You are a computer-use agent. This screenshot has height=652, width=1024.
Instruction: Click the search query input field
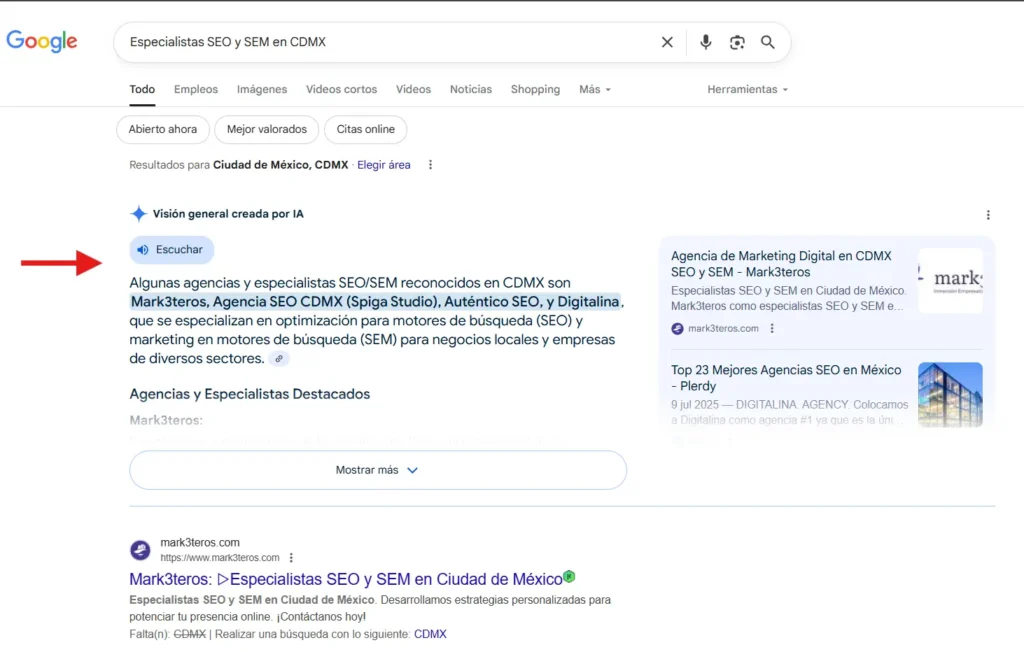(x=380, y=42)
